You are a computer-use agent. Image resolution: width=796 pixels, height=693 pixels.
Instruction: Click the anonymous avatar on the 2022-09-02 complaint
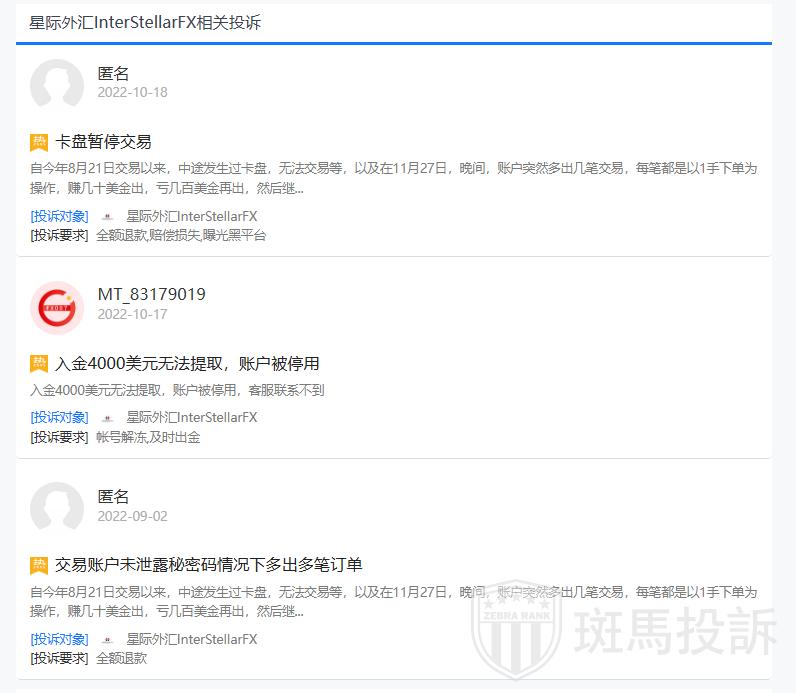pos(57,508)
